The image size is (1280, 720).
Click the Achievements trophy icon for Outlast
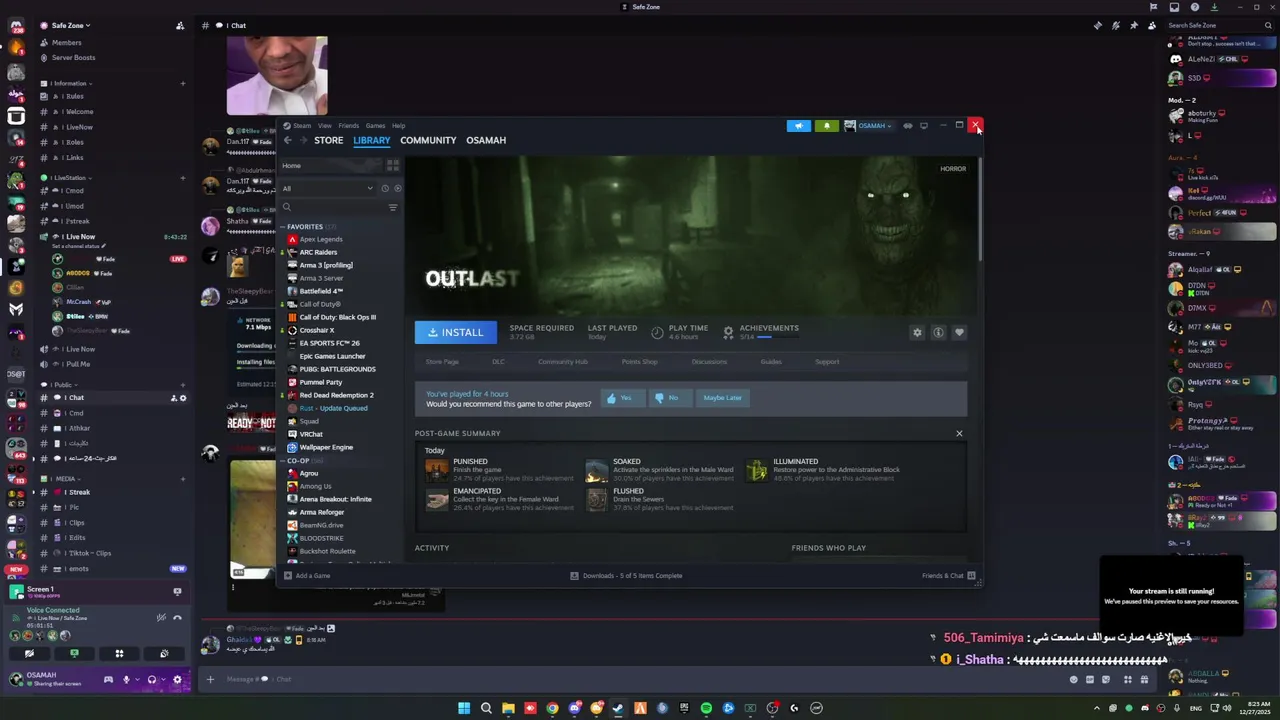(x=728, y=332)
